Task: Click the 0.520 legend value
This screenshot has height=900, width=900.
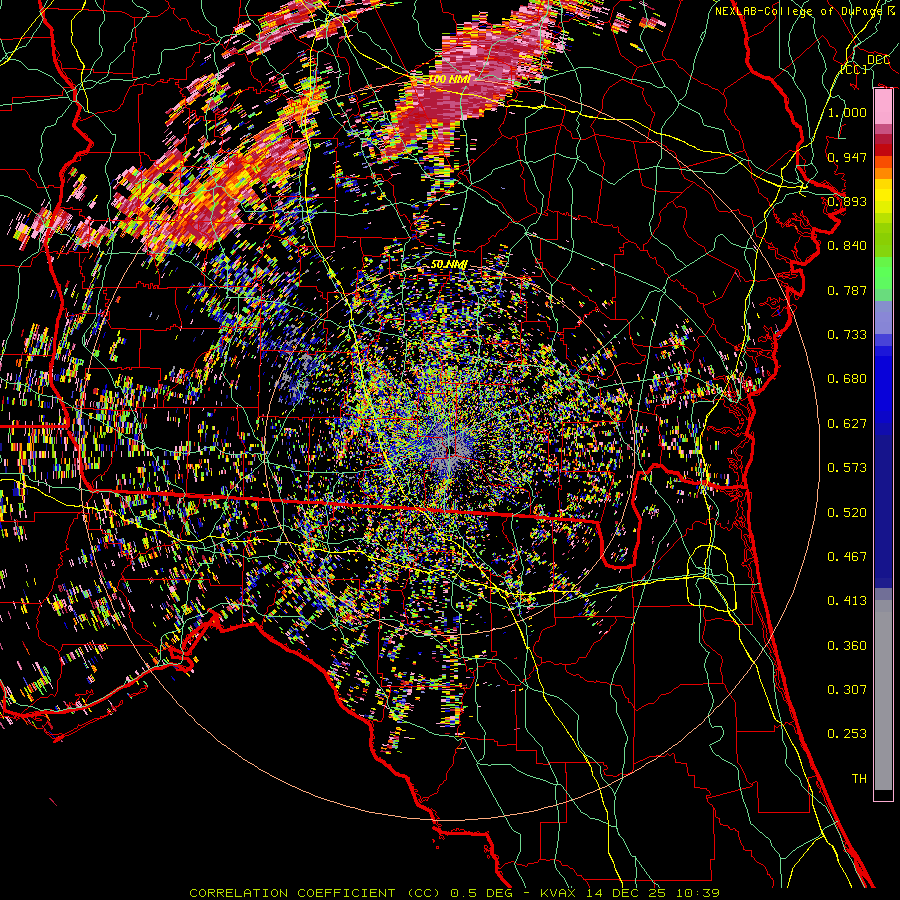Action: 847,513
